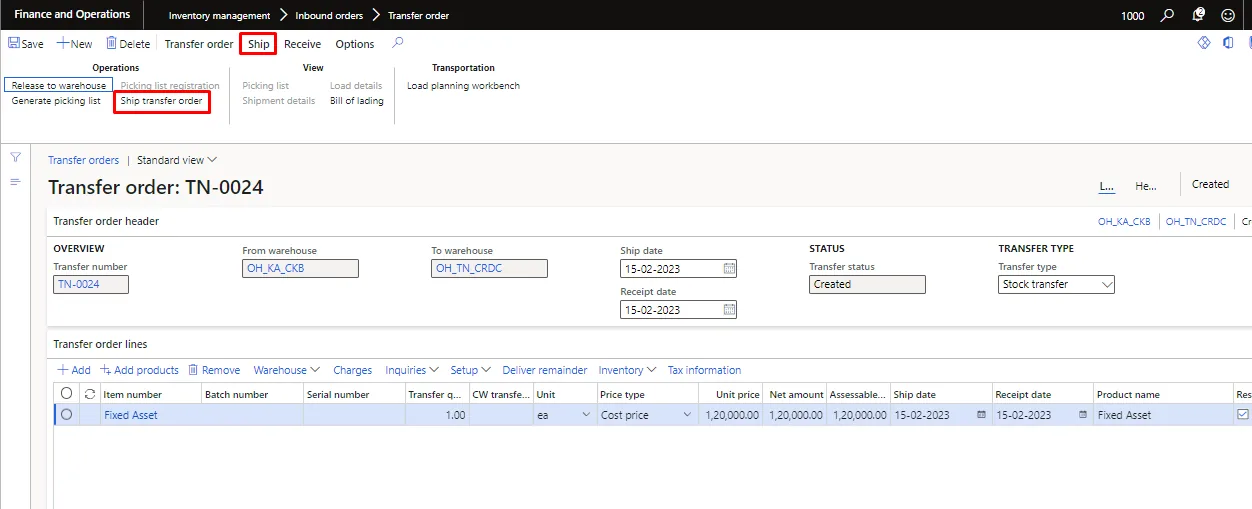The image size is (1252, 509).
Task: Click company code 1000 in top bar
Action: click(1133, 16)
